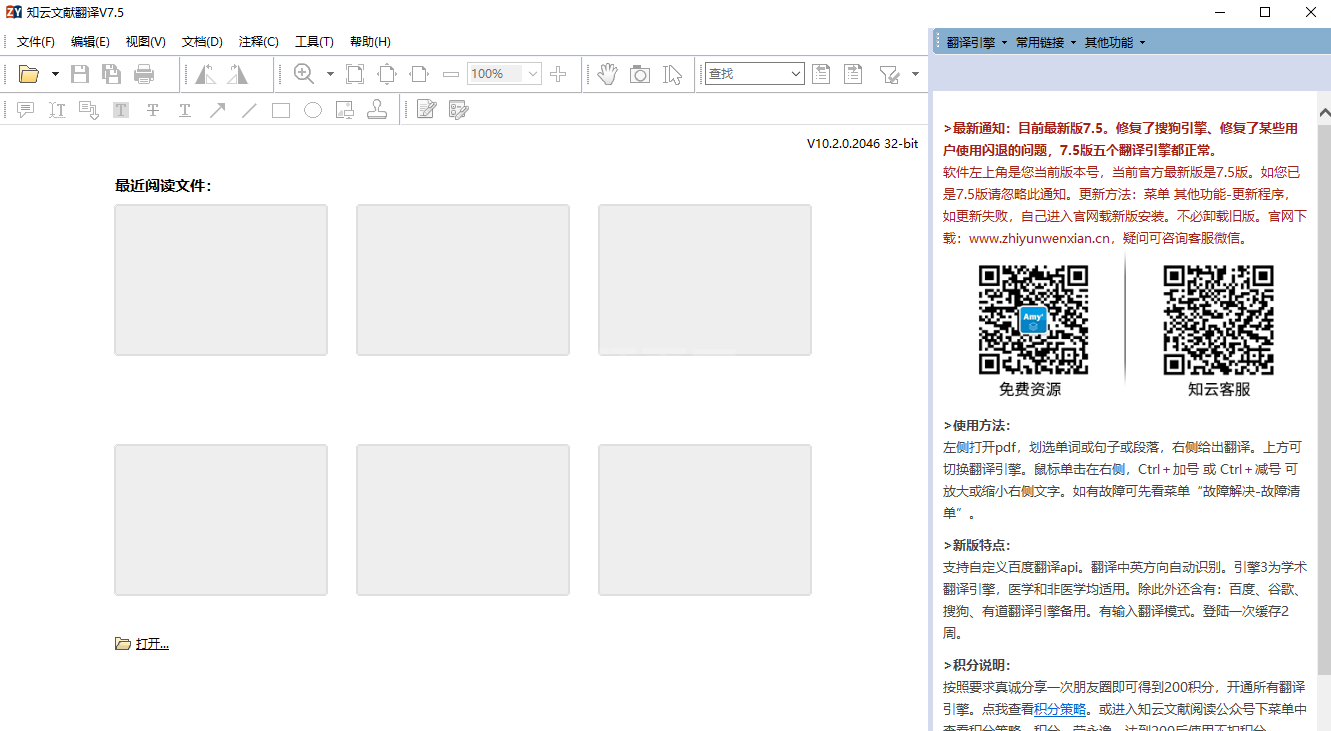This screenshot has height=731, width=1331.
Task: Click the search options funnel icon
Action: (888, 74)
